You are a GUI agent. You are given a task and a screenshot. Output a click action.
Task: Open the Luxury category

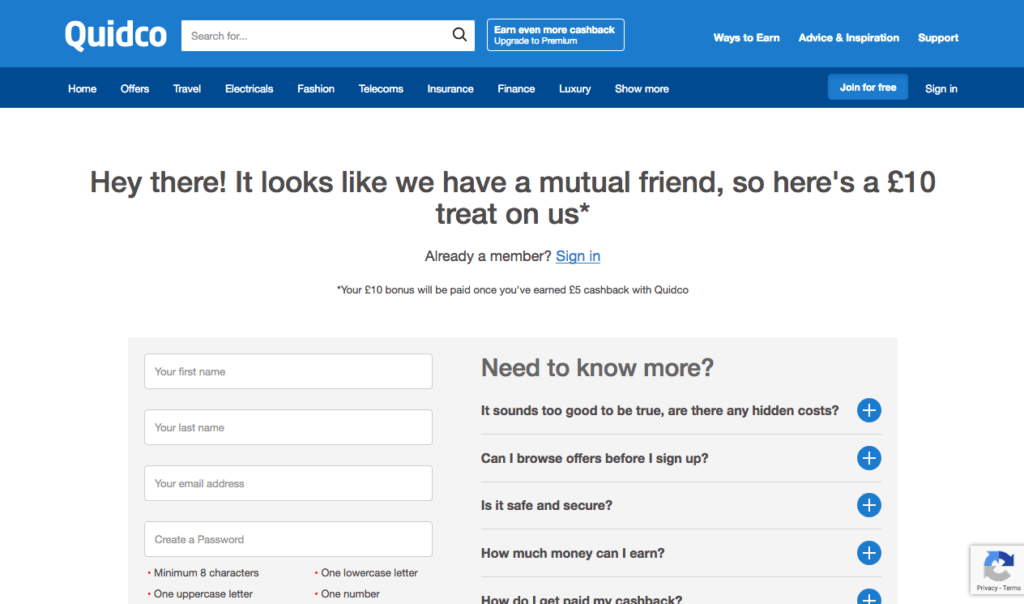(x=575, y=89)
